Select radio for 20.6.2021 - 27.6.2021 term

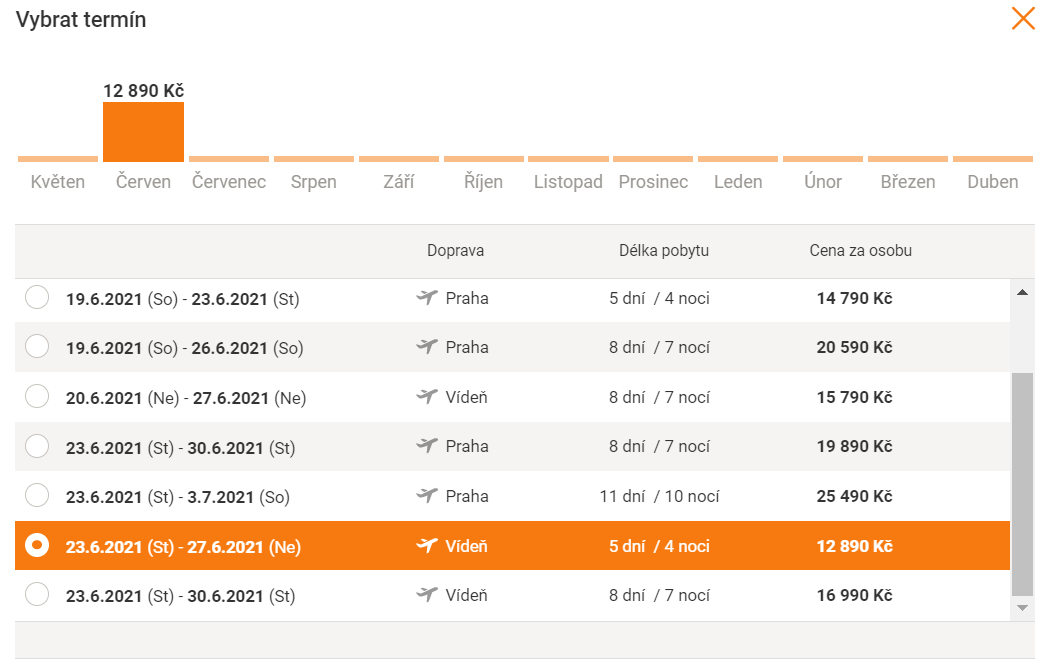click(37, 396)
